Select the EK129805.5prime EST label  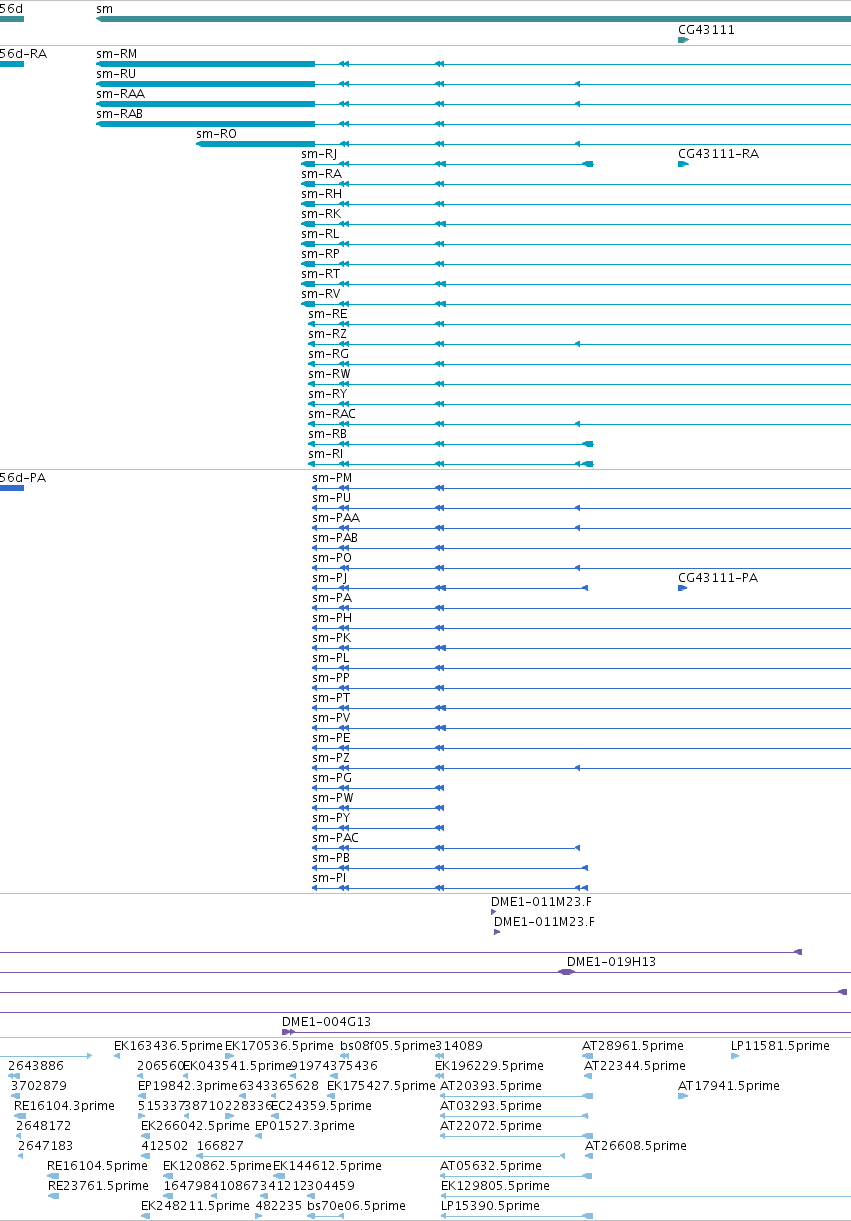tap(495, 1186)
